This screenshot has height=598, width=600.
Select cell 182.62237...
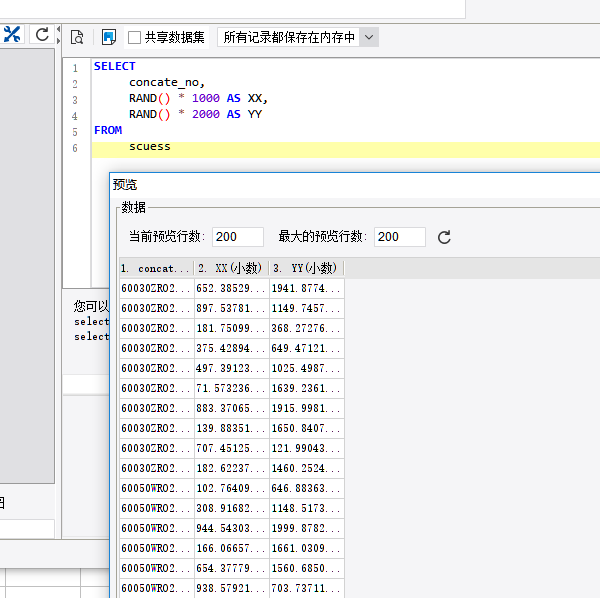coord(232,469)
